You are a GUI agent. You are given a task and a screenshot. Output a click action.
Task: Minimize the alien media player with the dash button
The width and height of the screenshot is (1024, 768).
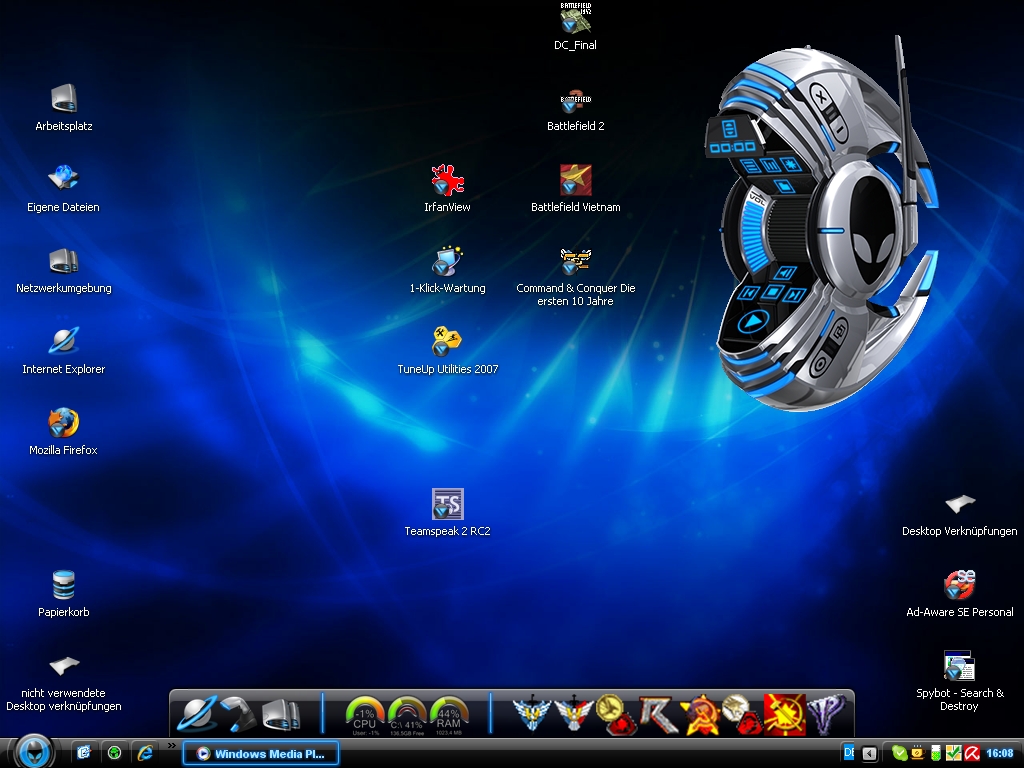pyautogui.click(x=838, y=131)
